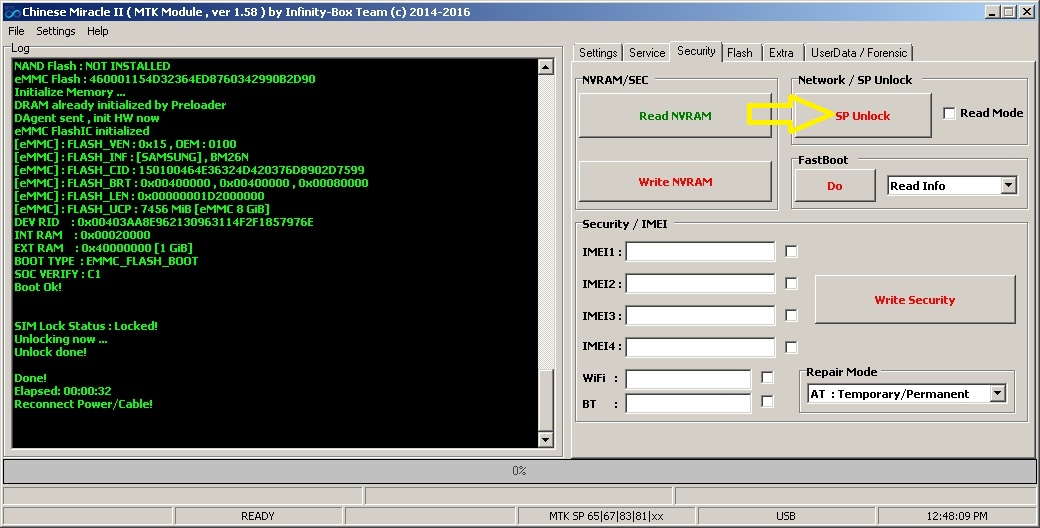Tick the IMEI4 checkbox
1040x528 pixels.
click(x=791, y=347)
